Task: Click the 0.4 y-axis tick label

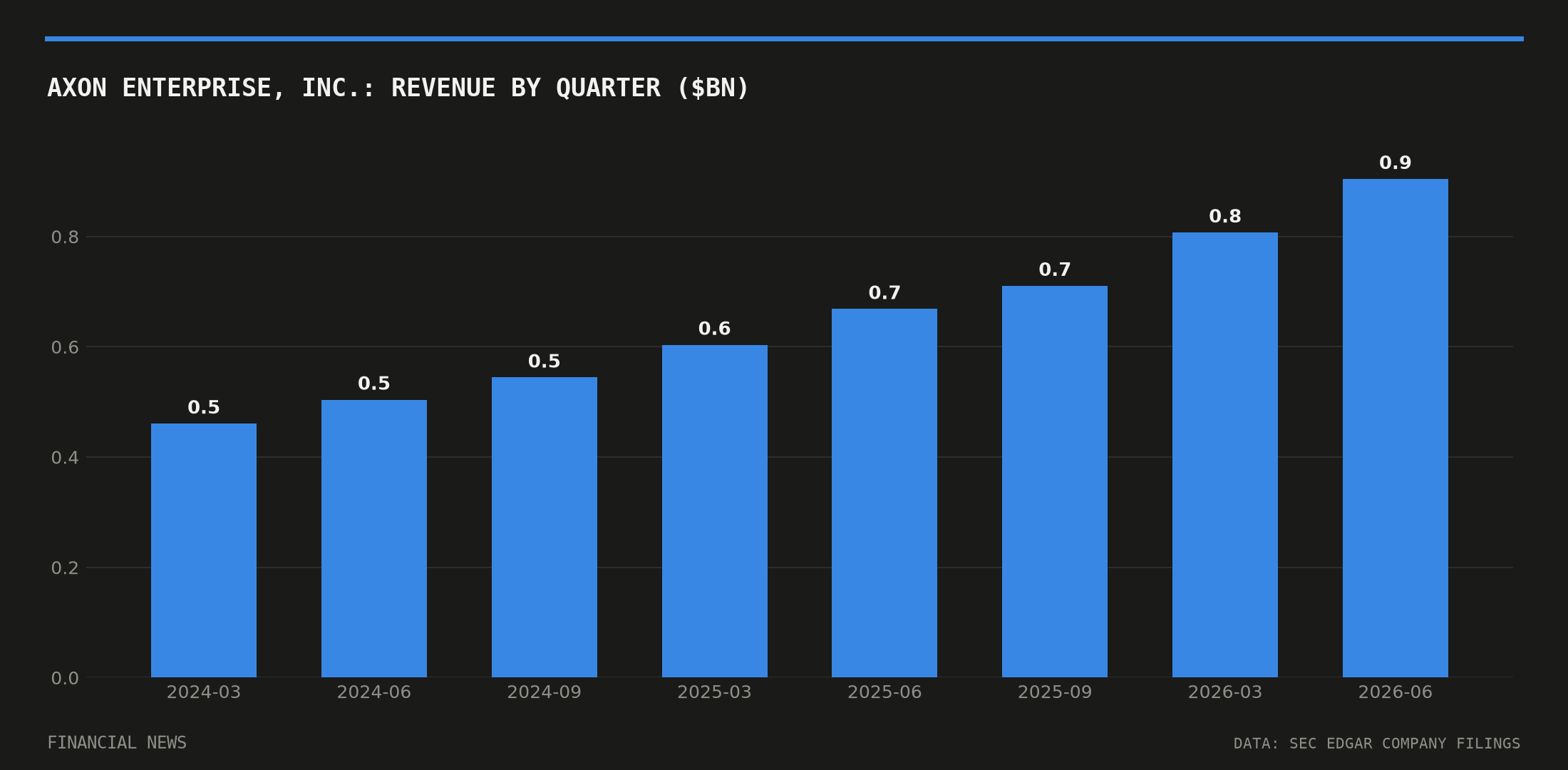Action: click(65, 458)
